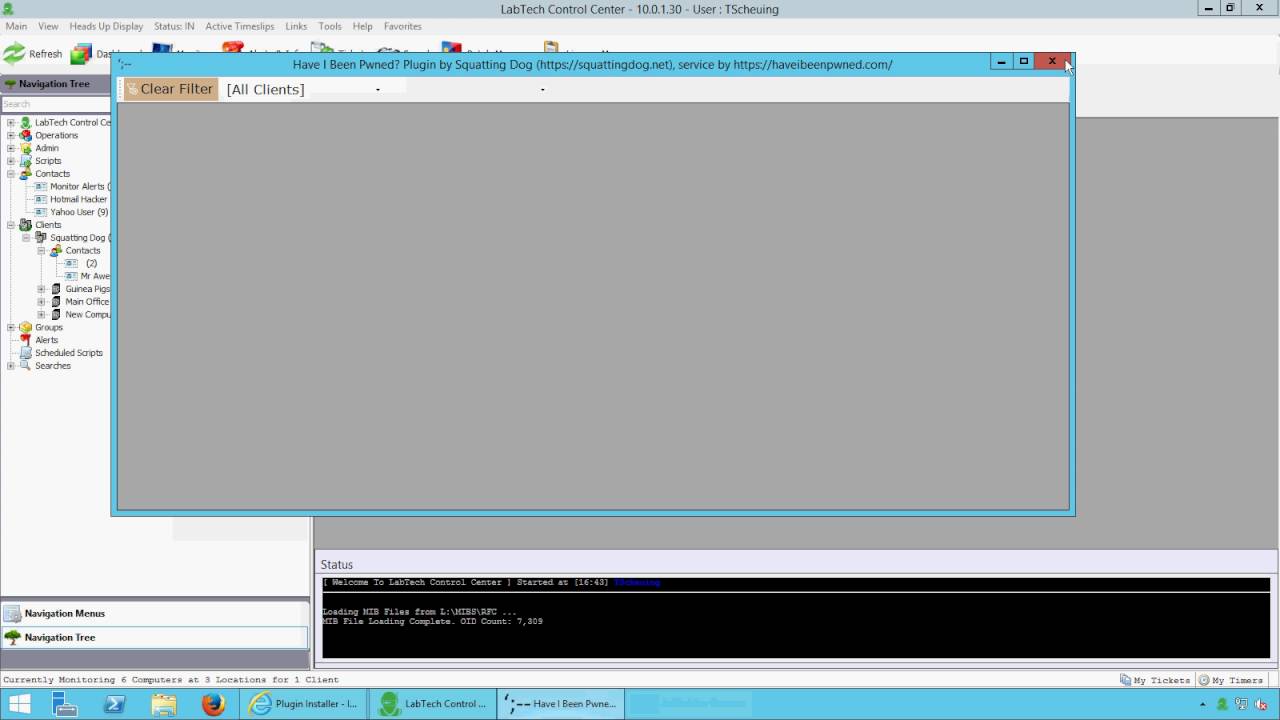Expand the Guinea Pigs location node
This screenshot has width=1280, height=720.
click(x=42, y=289)
